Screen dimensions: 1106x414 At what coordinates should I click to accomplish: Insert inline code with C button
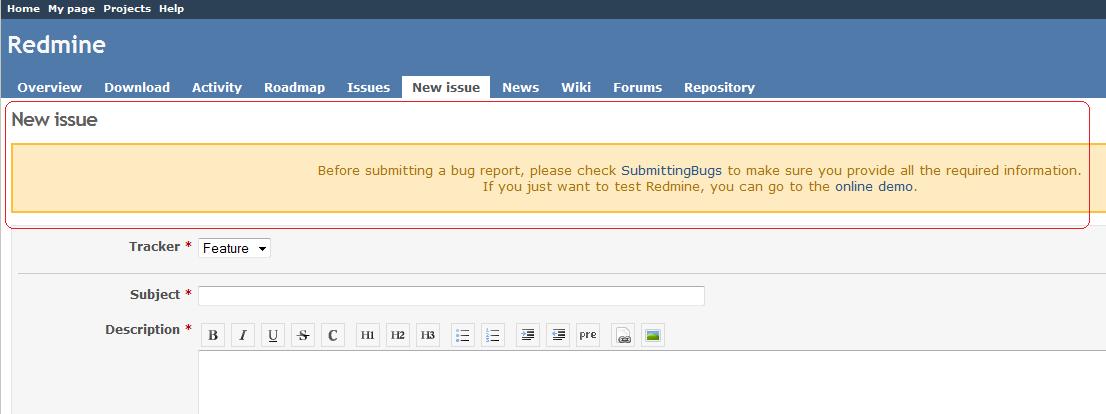click(x=333, y=335)
